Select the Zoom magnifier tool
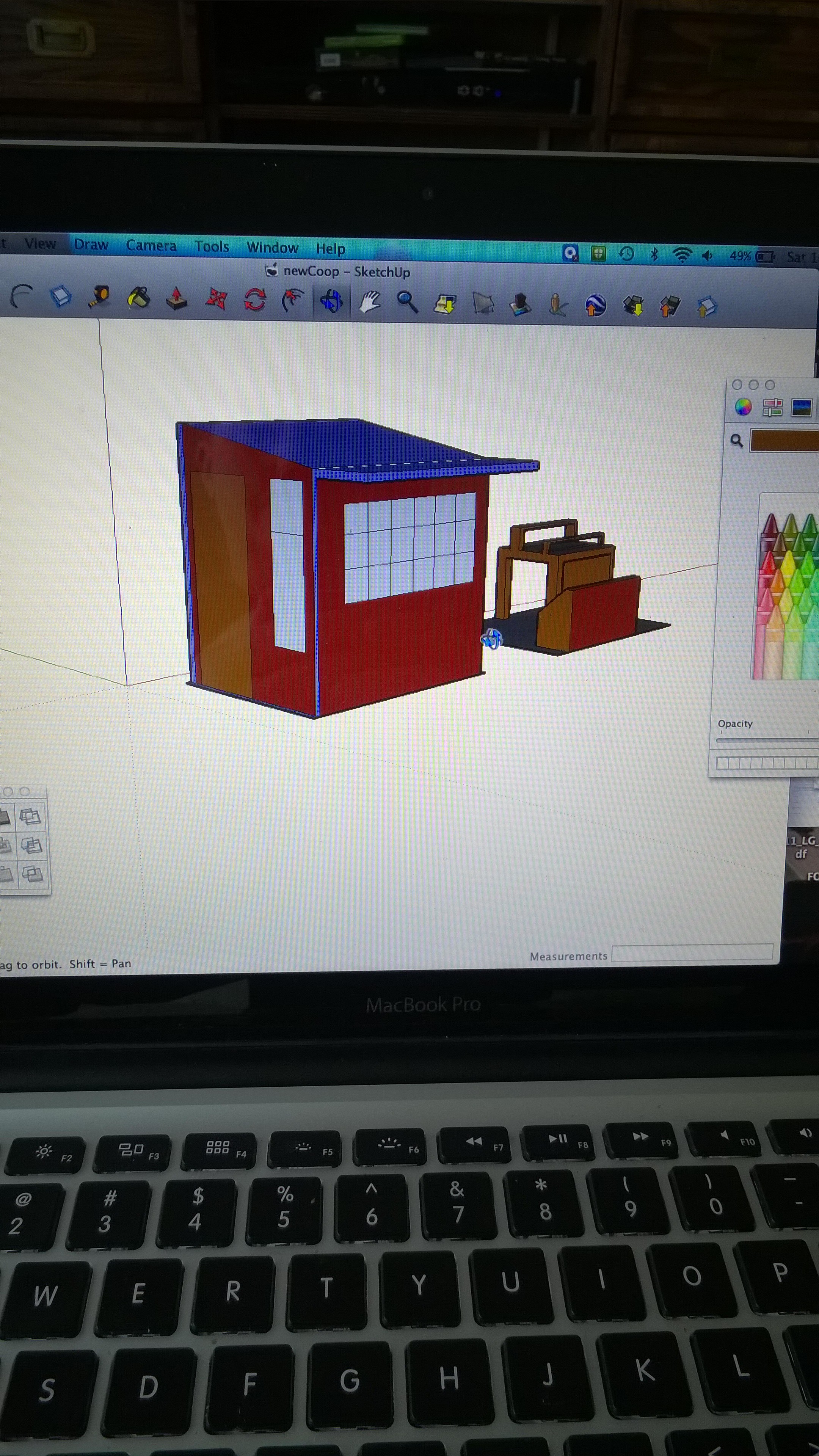819x1456 pixels. [x=407, y=303]
